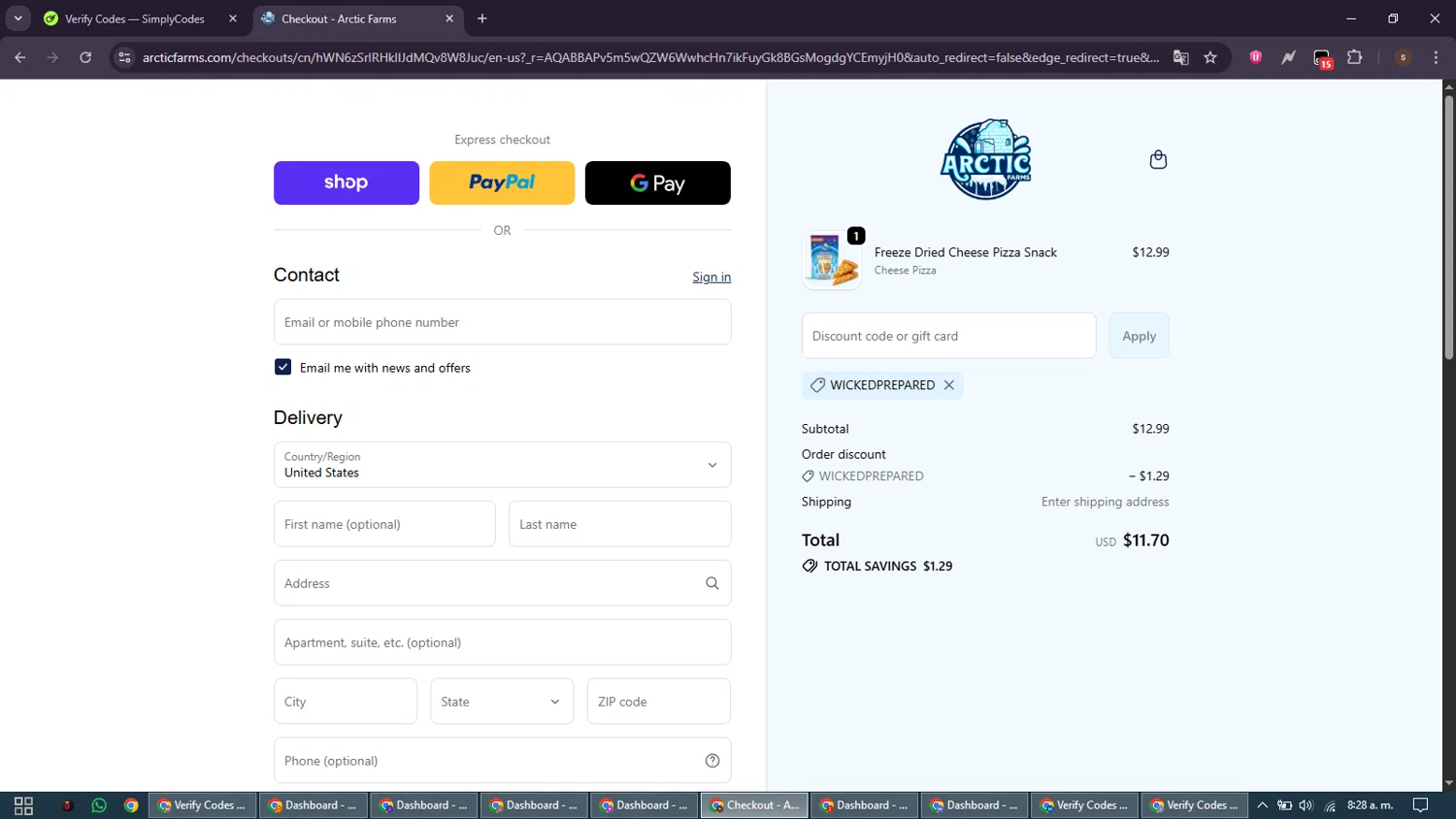Click the address search magnifier icon
The height and width of the screenshot is (819, 1456).
click(712, 583)
